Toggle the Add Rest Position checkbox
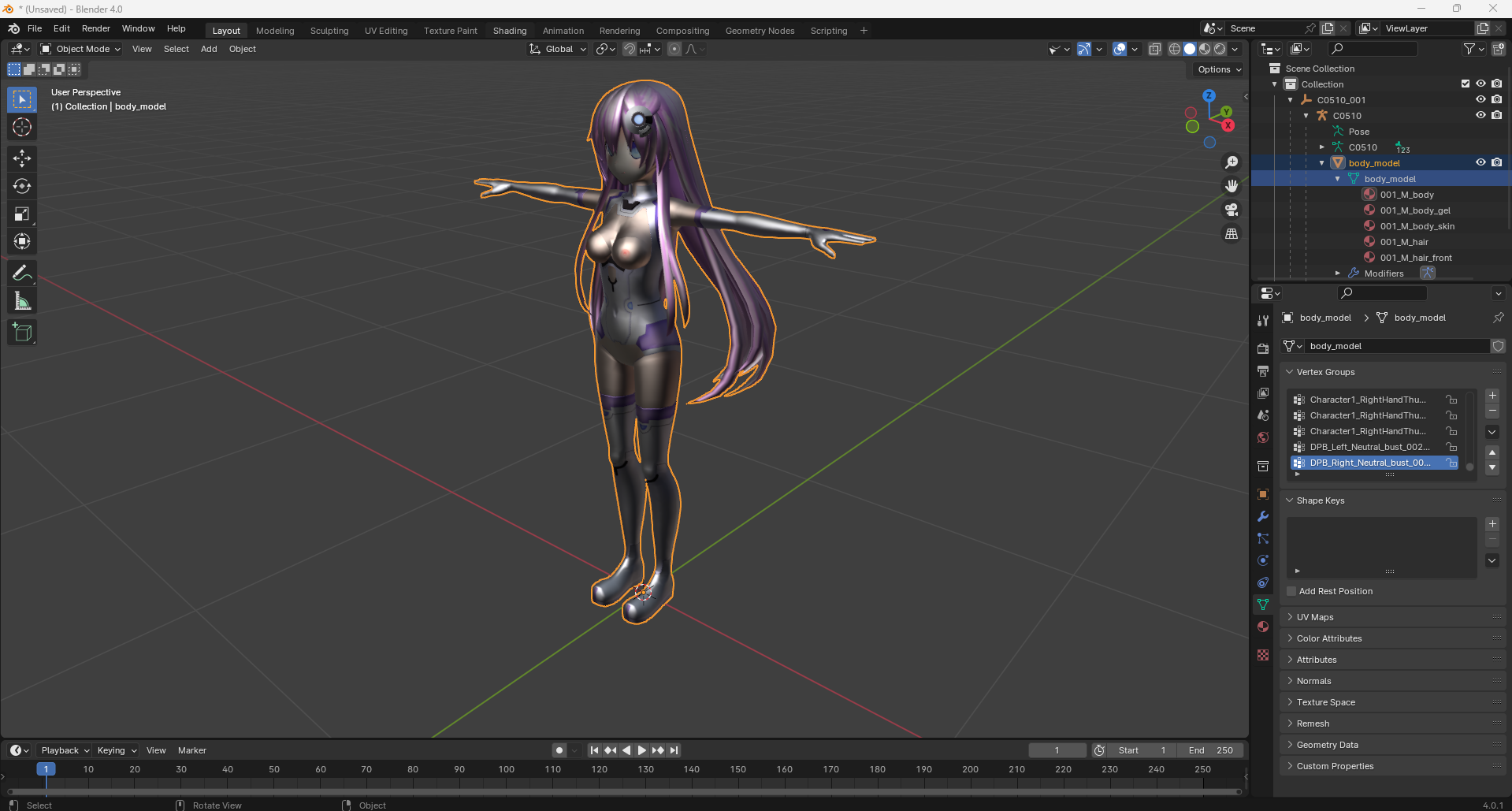Image resolution: width=1512 pixels, height=811 pixels. tap(1291, 591)
